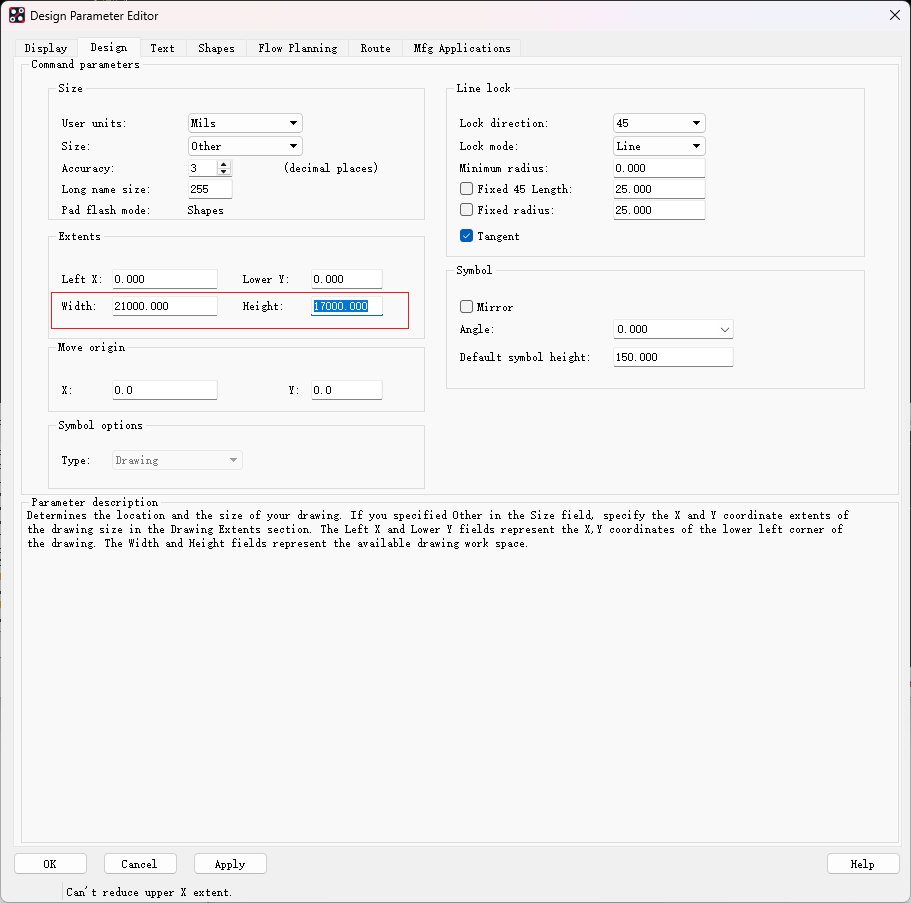Click the Fixed radius value field
911x903 pixels.
pyautogui.click(x=659, y=210)
